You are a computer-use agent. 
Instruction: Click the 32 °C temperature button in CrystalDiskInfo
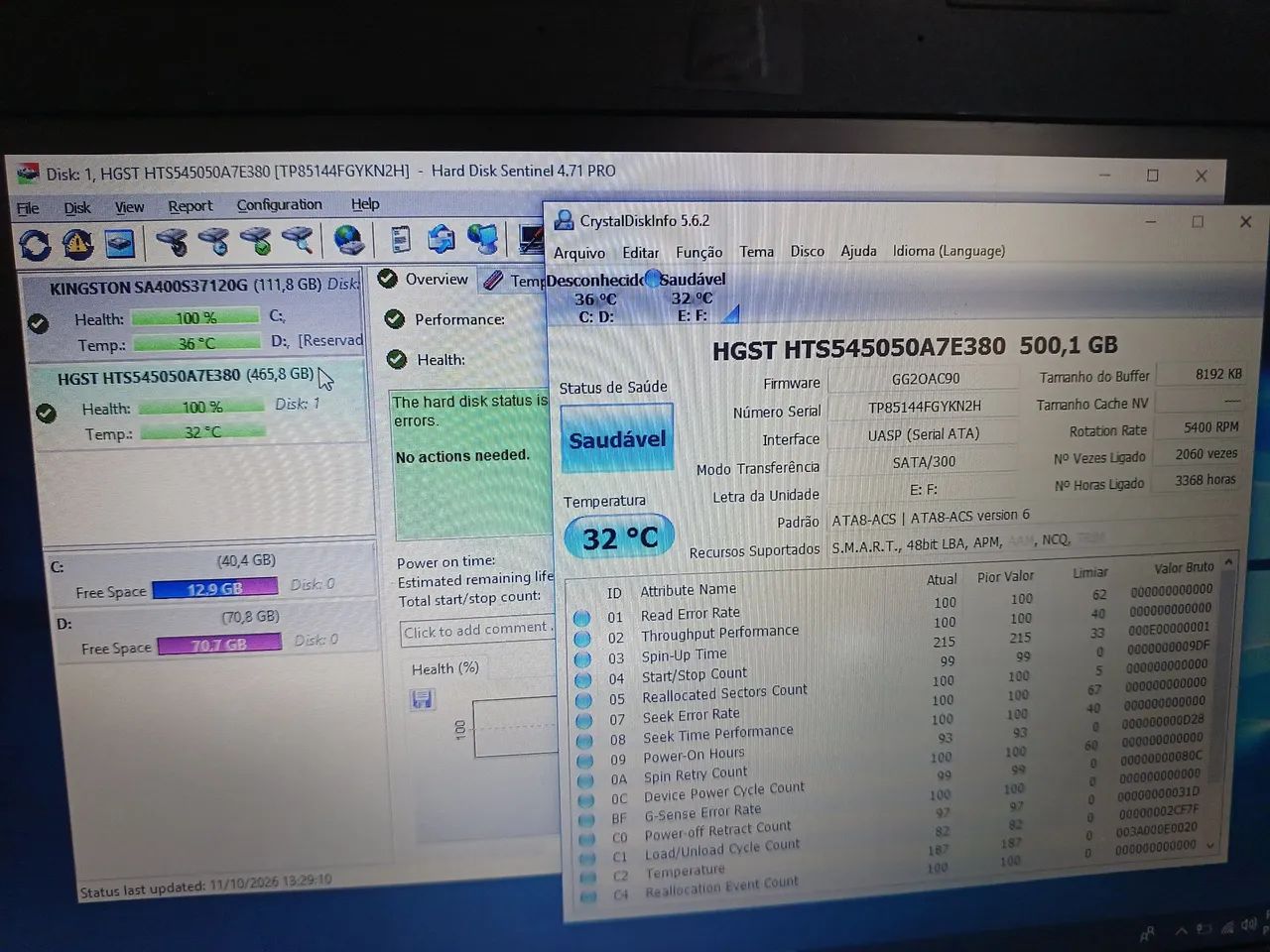pos(619,537)
